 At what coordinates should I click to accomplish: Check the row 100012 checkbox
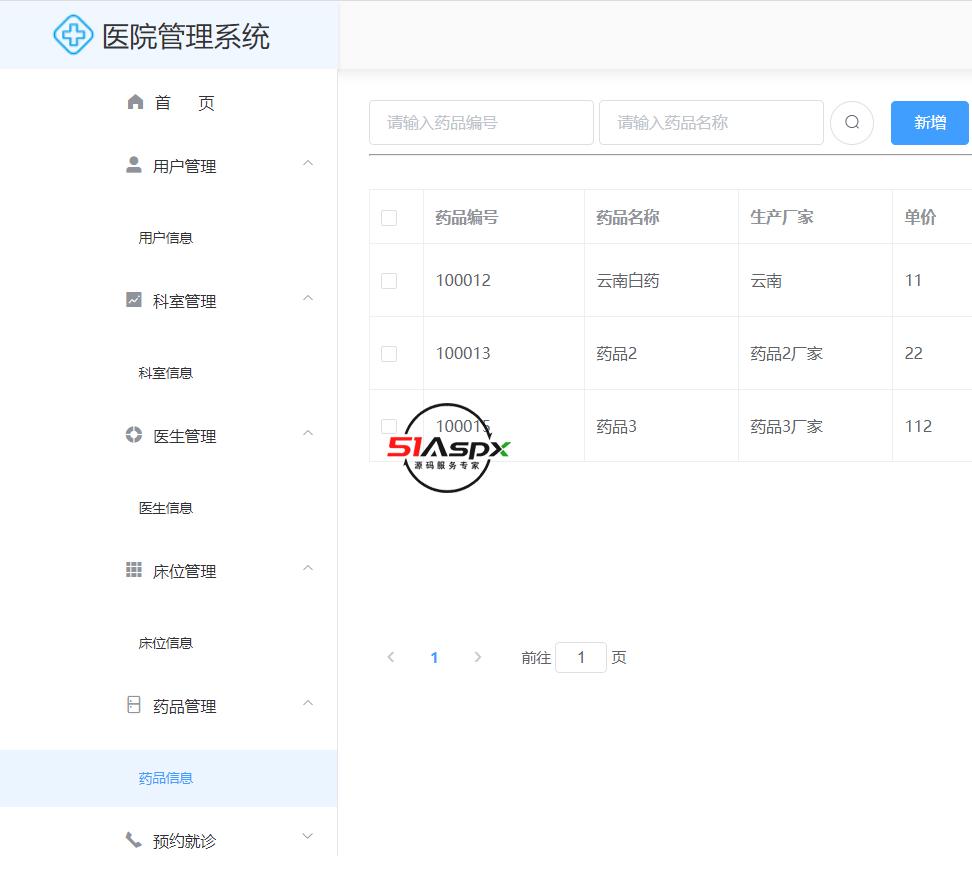point(389,281)
